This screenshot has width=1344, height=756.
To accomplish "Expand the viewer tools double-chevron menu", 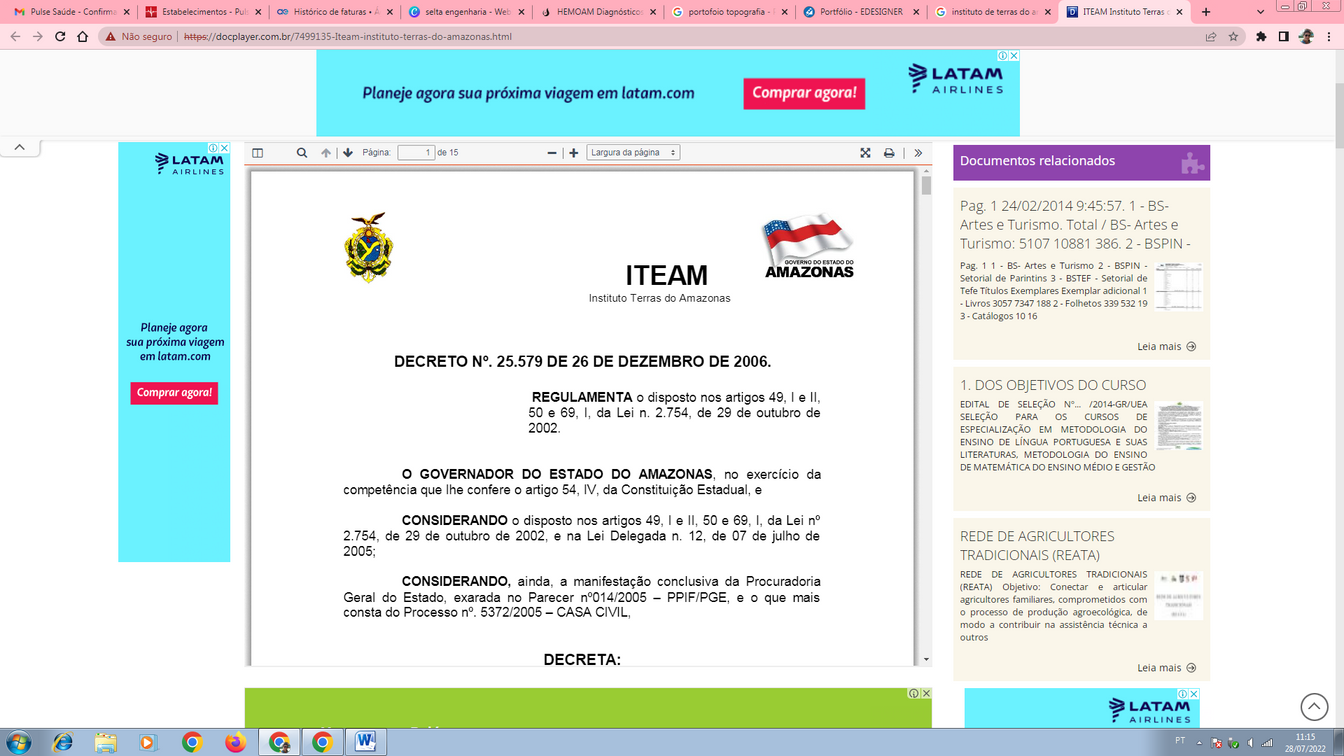I will point(918,153).
